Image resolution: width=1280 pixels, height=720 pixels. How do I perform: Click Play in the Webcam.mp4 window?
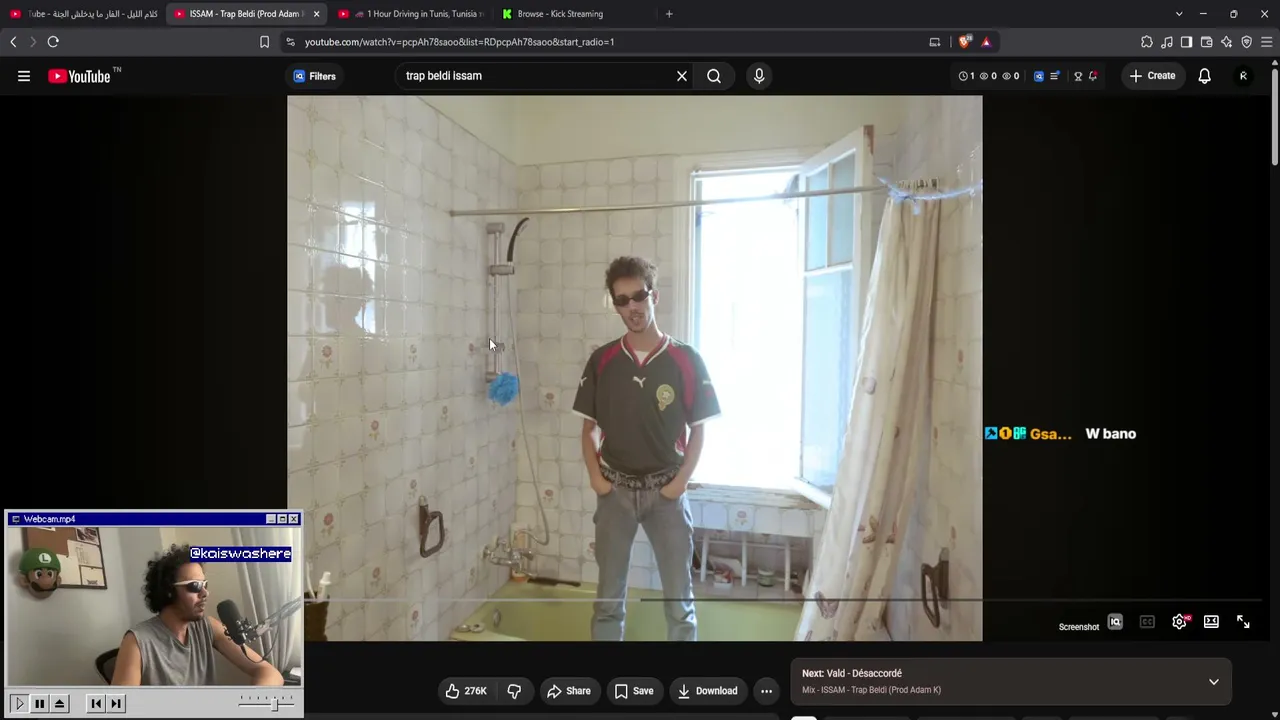point(19,704)
